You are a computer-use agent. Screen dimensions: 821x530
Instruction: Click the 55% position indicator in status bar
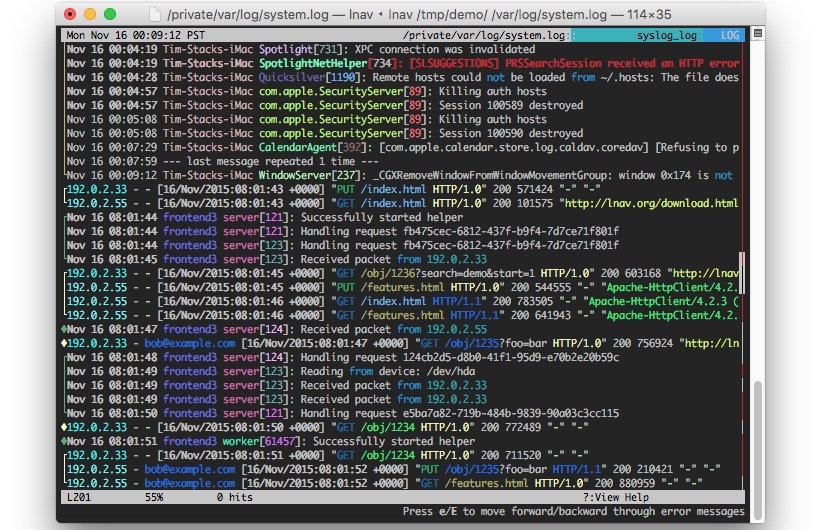pos(154,497)
